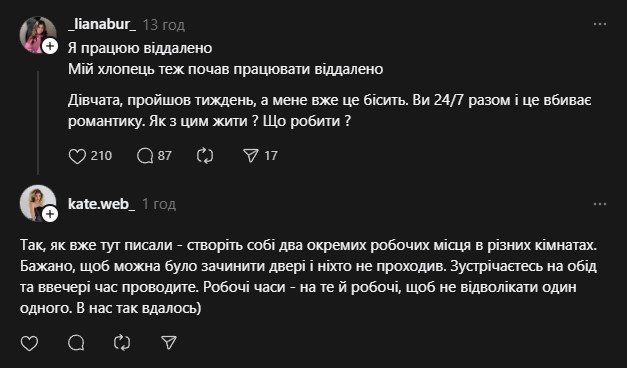Open the kate.web_ reply text beginning with "Так, як вже"
This screenshot has width=627, height=368.
click(308, 276)
